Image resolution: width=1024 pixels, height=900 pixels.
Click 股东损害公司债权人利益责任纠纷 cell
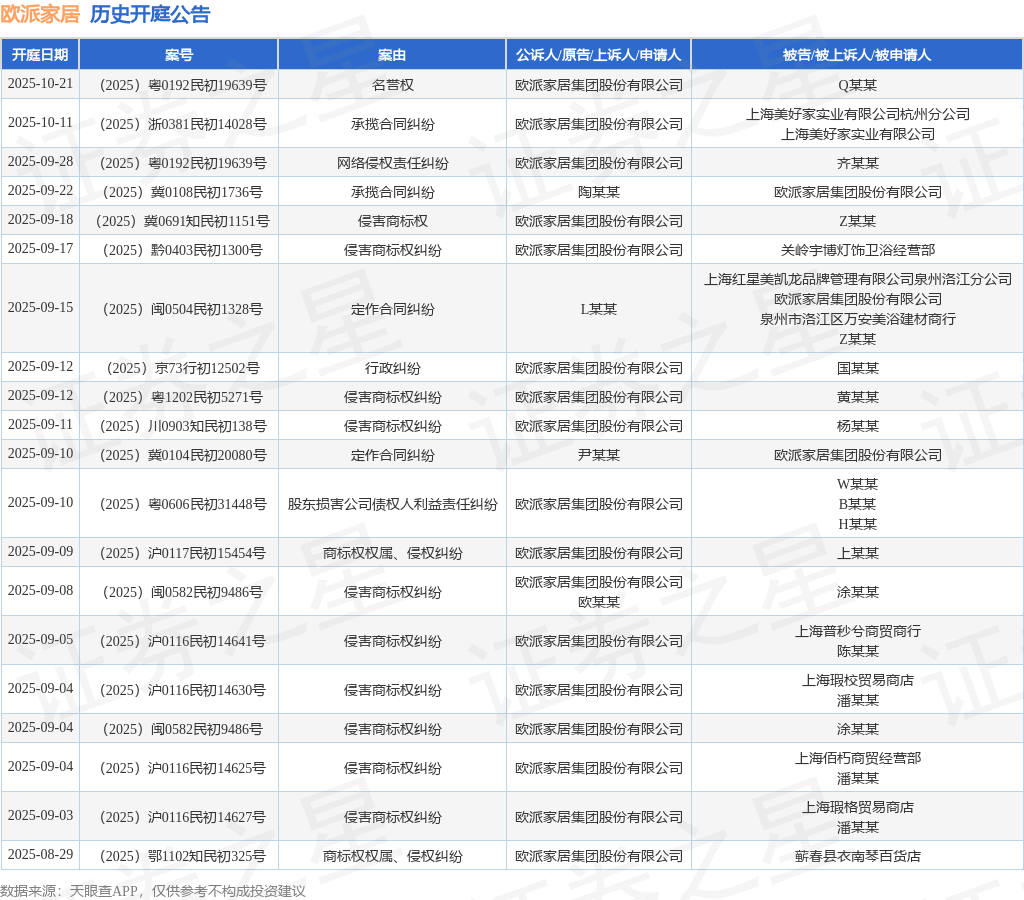pos(392,504)
